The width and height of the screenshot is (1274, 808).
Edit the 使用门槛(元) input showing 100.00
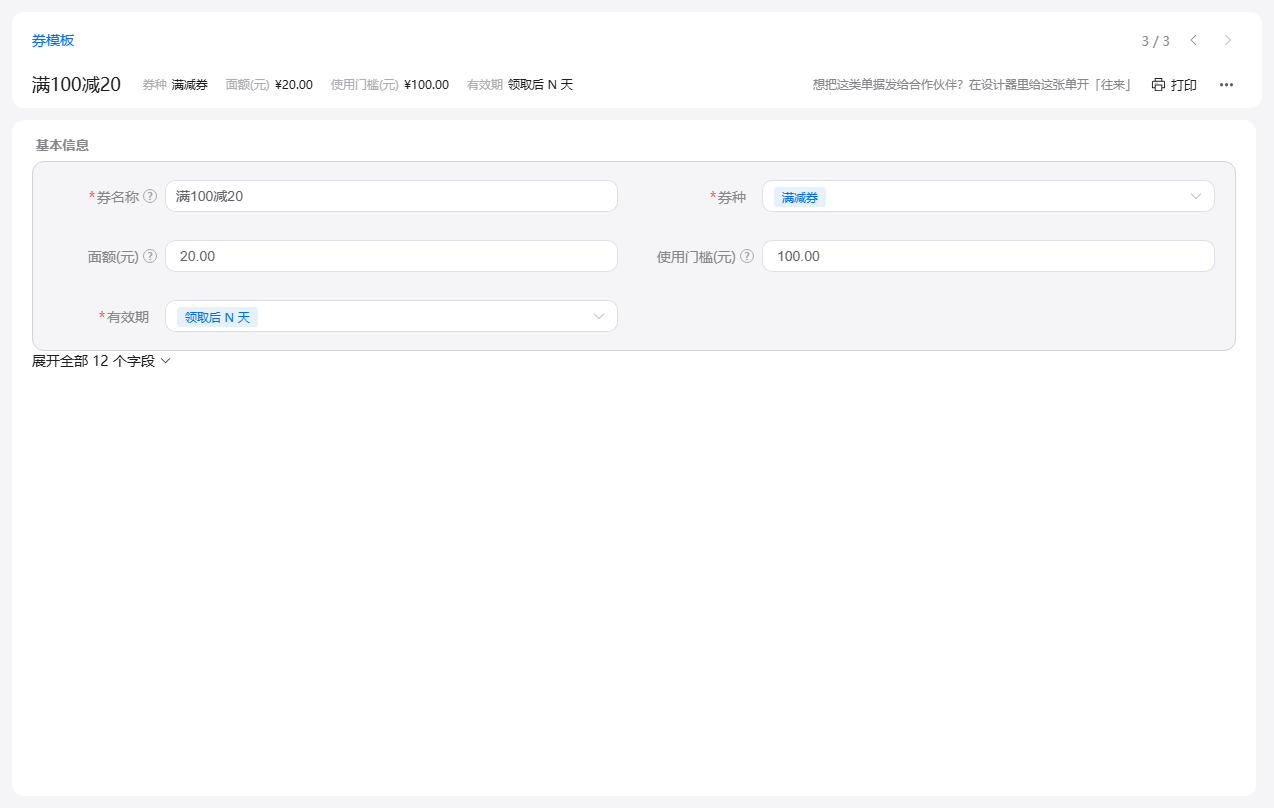click(x=988, y=256)
